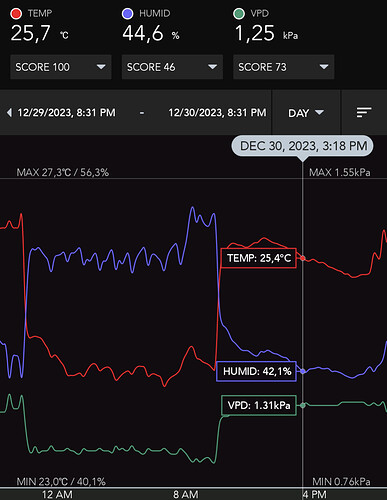Toggle the blue HUMID series indicator

128,14
